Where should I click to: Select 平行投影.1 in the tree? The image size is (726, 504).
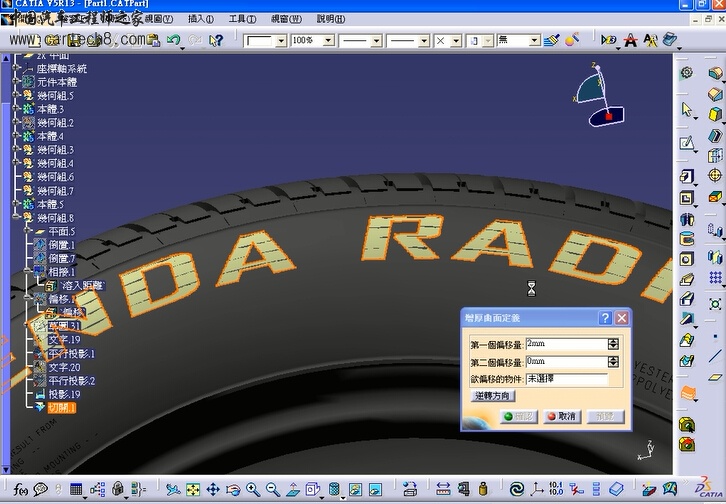[71, 354]
